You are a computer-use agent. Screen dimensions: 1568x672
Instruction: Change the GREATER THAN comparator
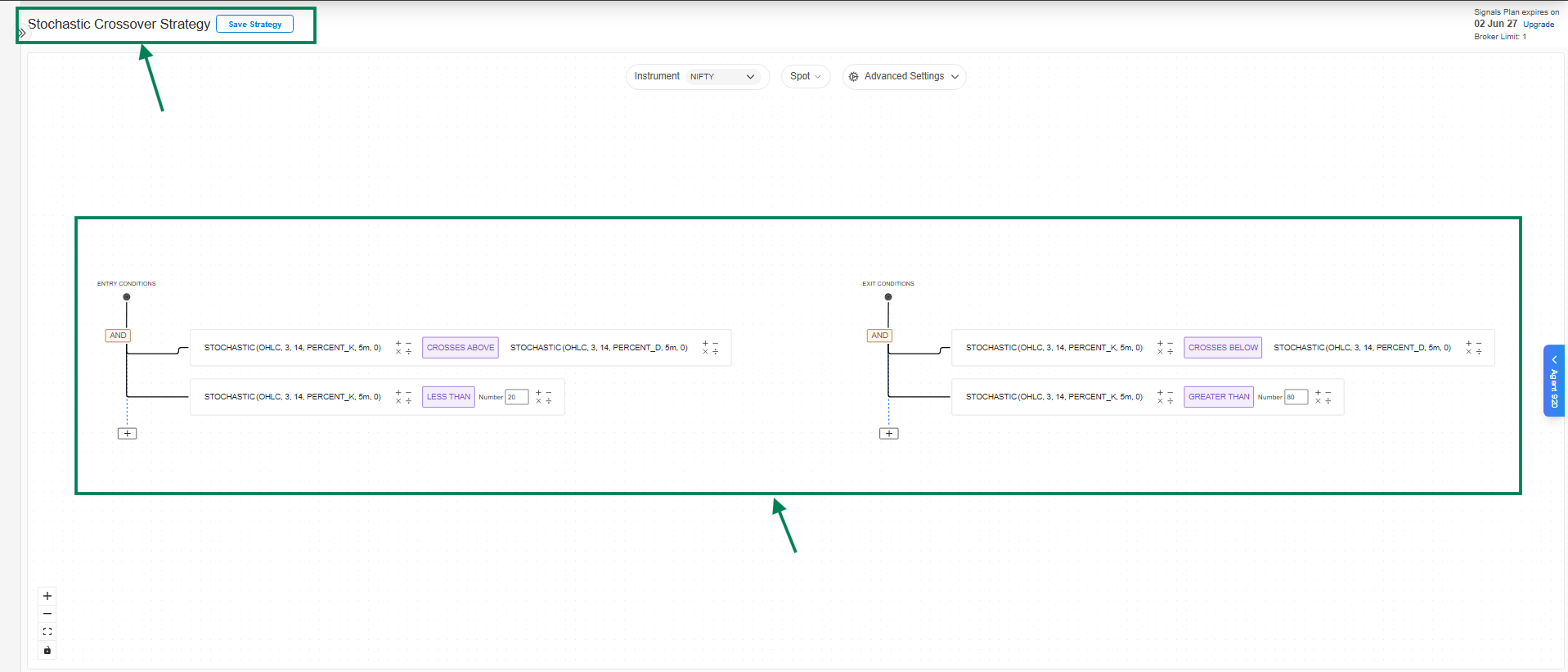[1218, 397]
